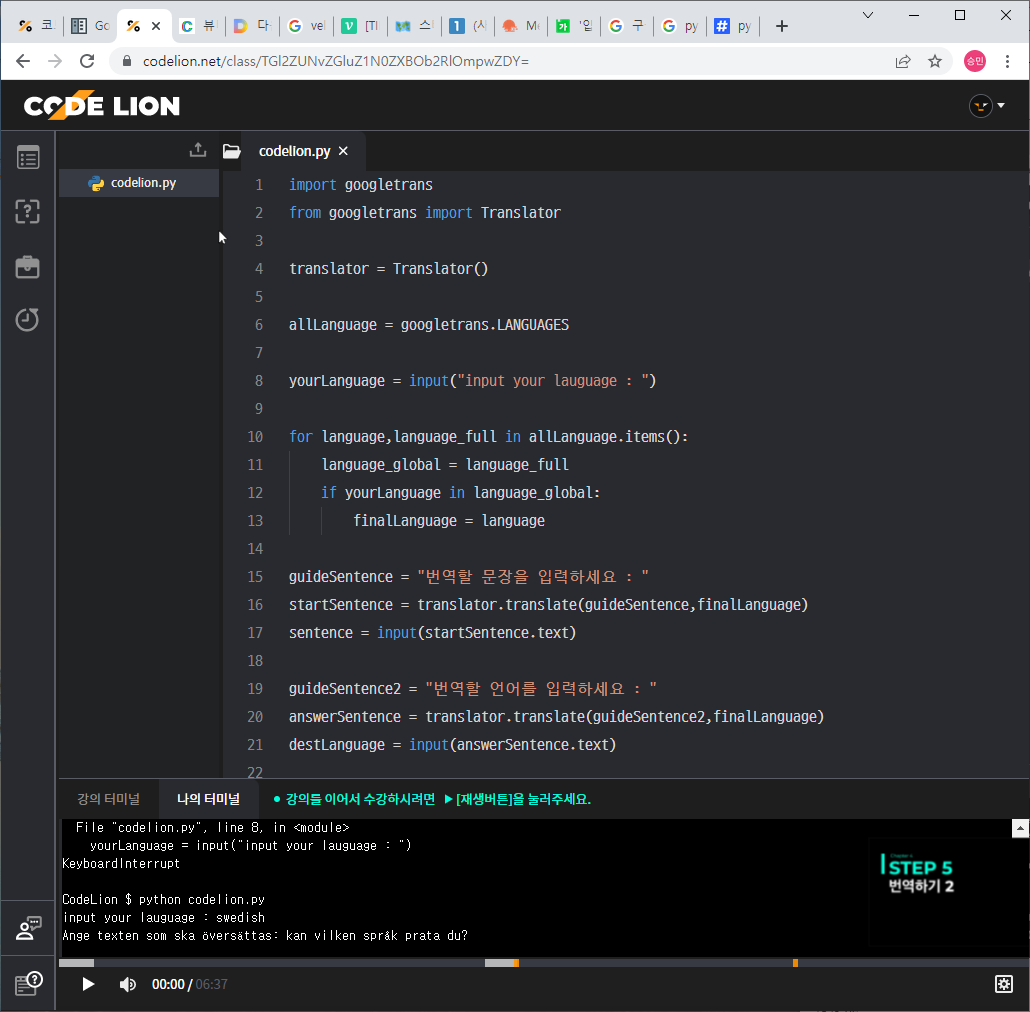The width and height of the screenshot is (1030, 1012).
Task: Click the orange marker on the video progress bar
Action: click(795, 962)
